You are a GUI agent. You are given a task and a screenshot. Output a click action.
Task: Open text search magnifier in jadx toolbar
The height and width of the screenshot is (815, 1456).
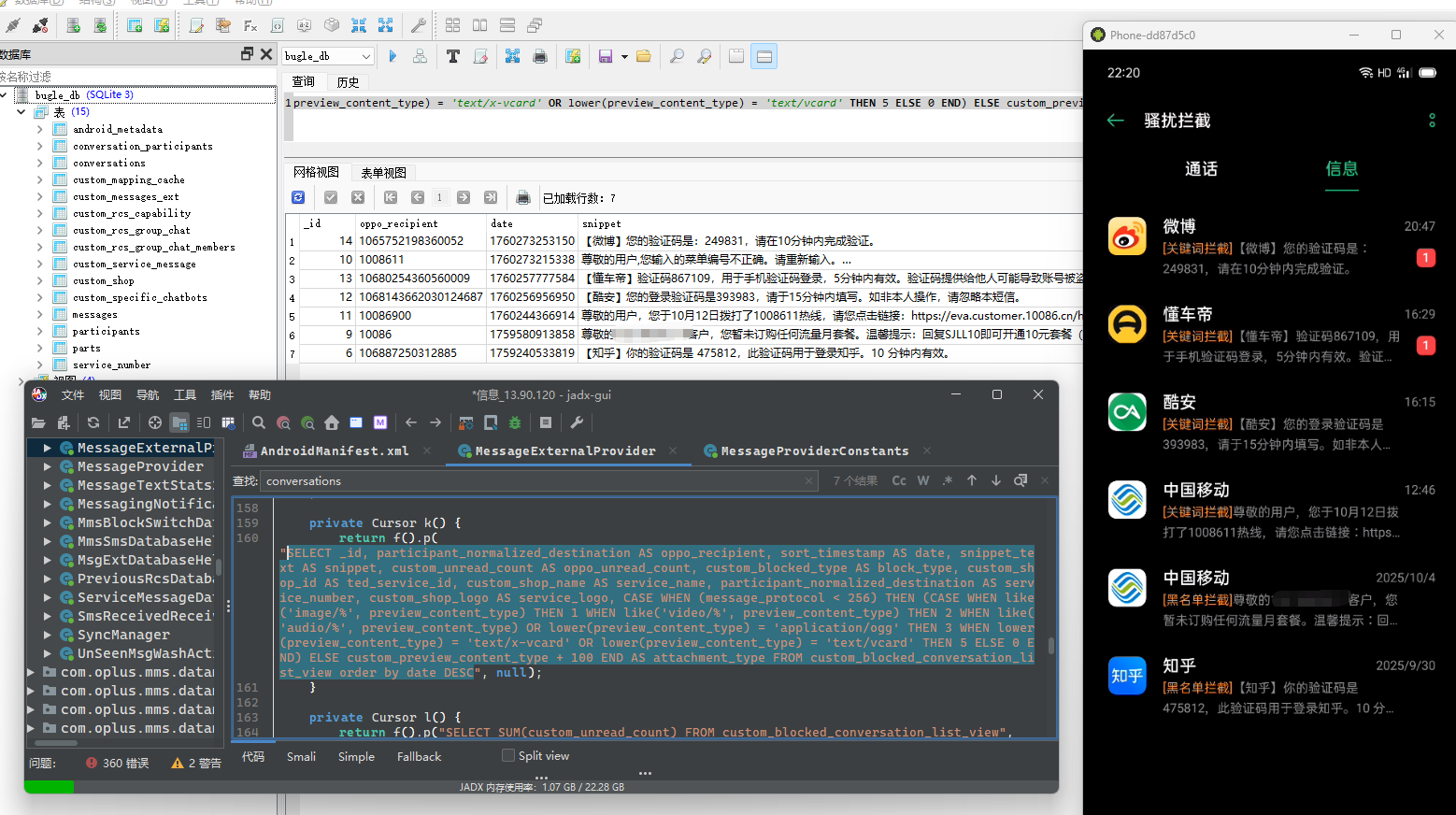pos(259,422)
